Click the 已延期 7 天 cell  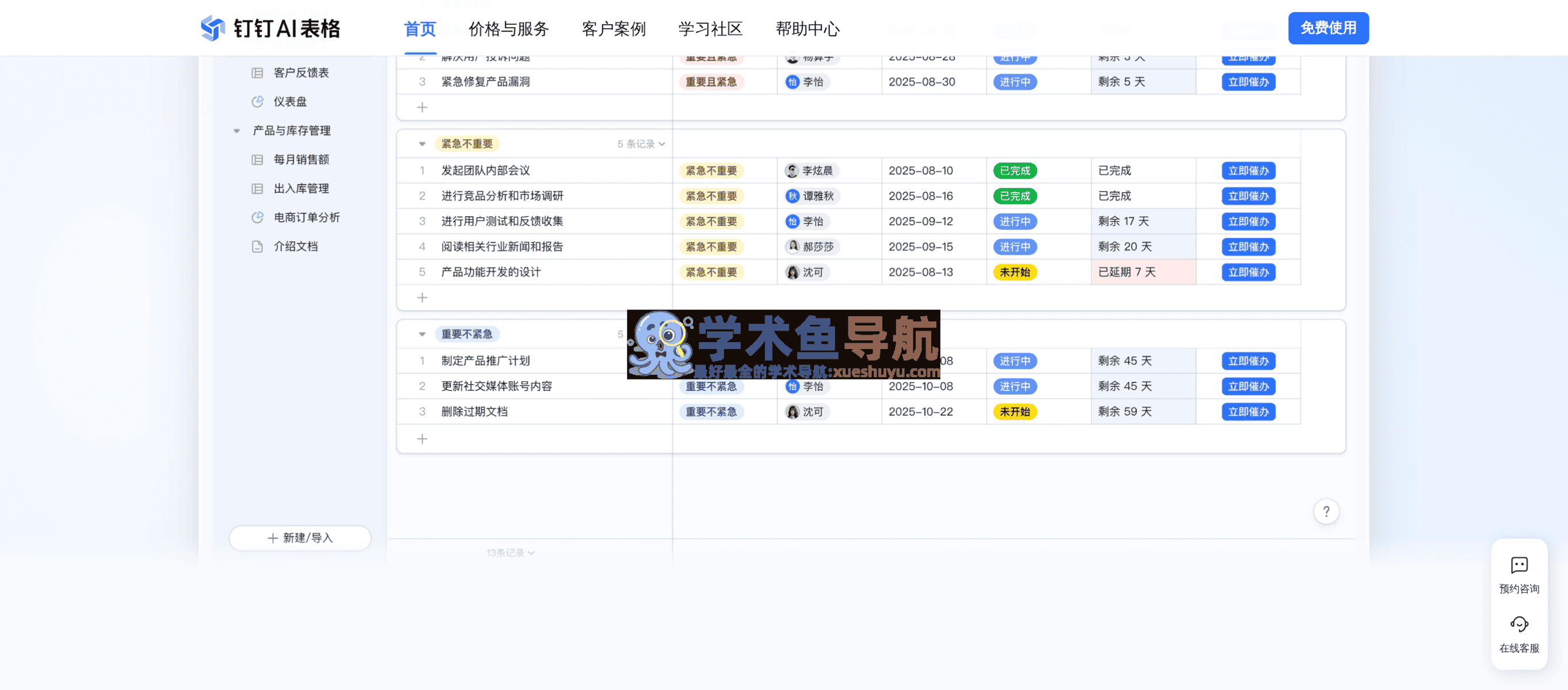[1142, 272]
